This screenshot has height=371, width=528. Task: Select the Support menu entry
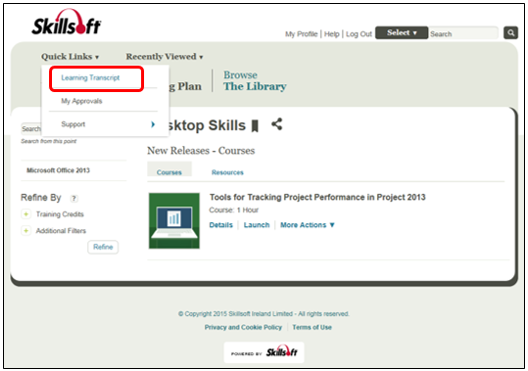[73, 124]
